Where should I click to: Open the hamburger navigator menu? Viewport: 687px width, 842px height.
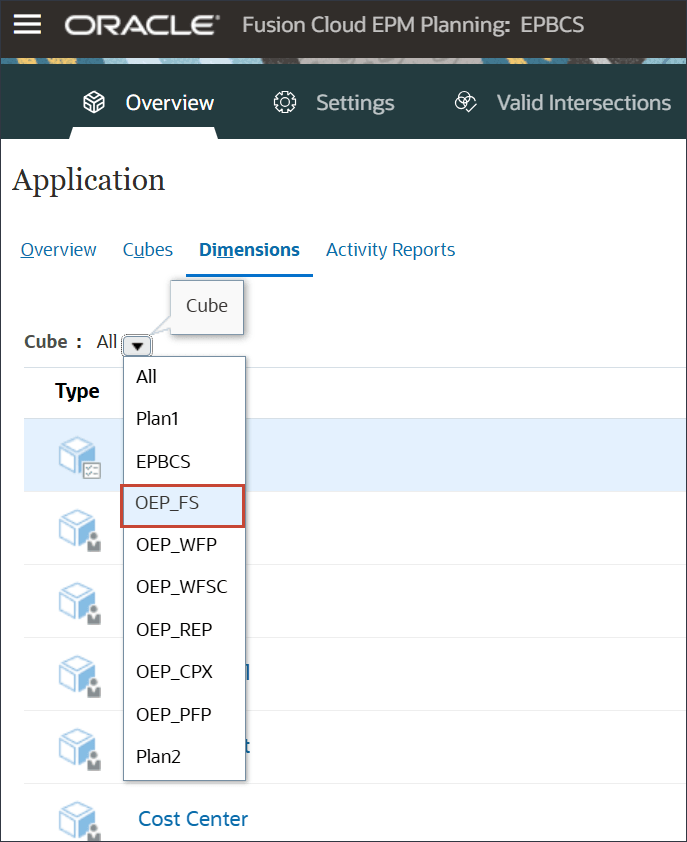27,24
